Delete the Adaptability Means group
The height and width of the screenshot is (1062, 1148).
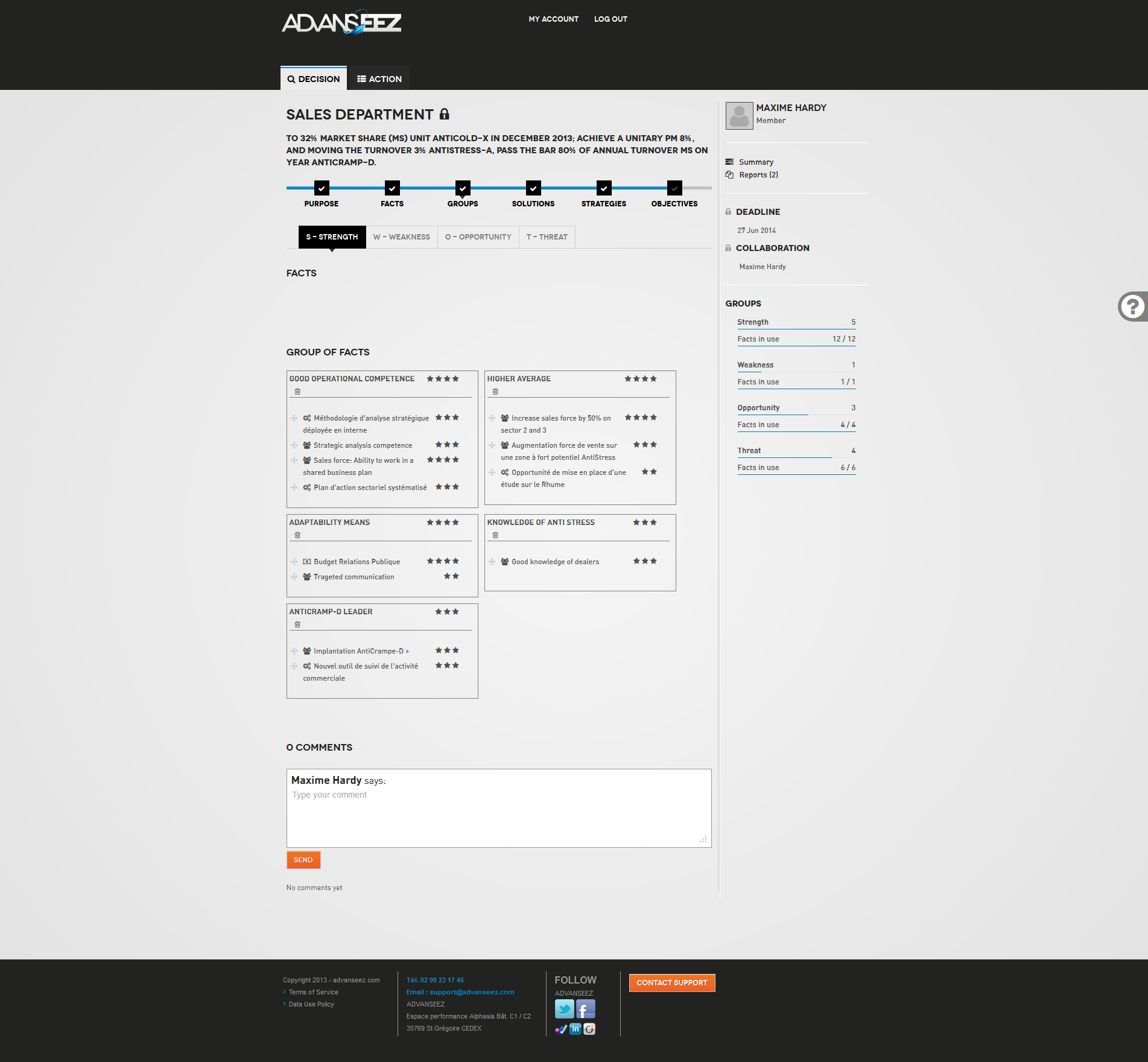(297, 535)
